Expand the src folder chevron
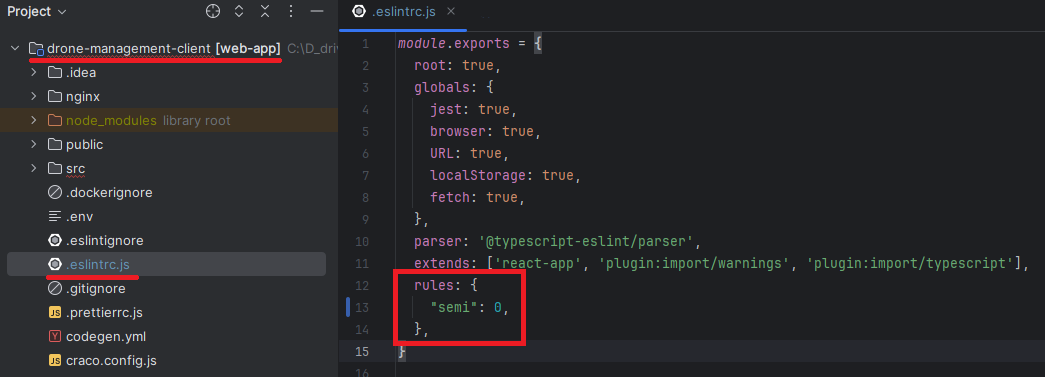This screenshot has width=1045, height=377. coord(33,169)
